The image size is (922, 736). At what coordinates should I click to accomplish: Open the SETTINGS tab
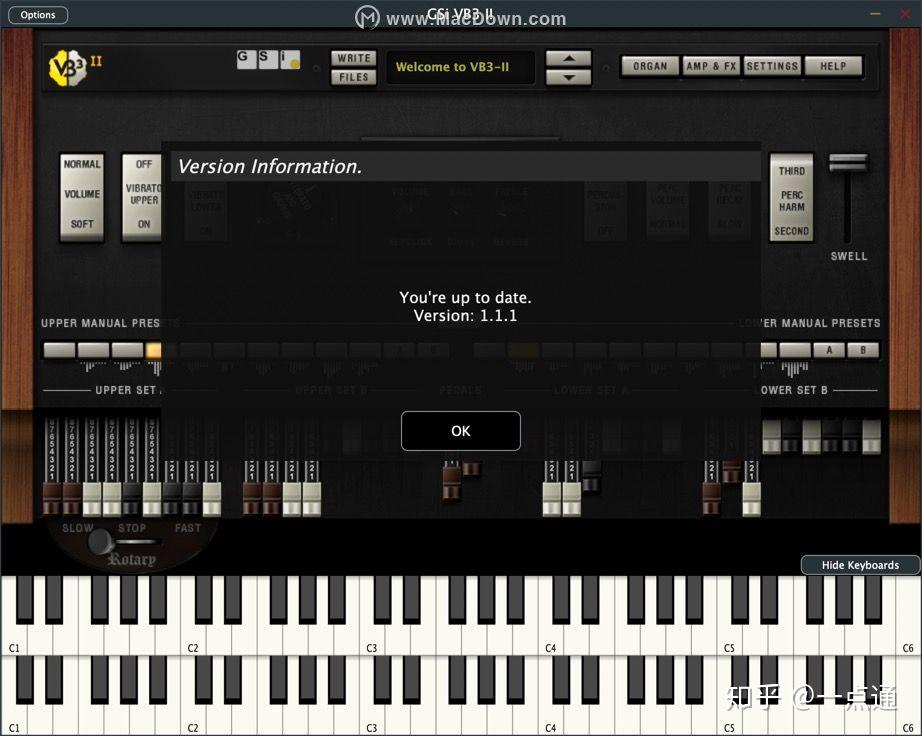coord(772,65)
